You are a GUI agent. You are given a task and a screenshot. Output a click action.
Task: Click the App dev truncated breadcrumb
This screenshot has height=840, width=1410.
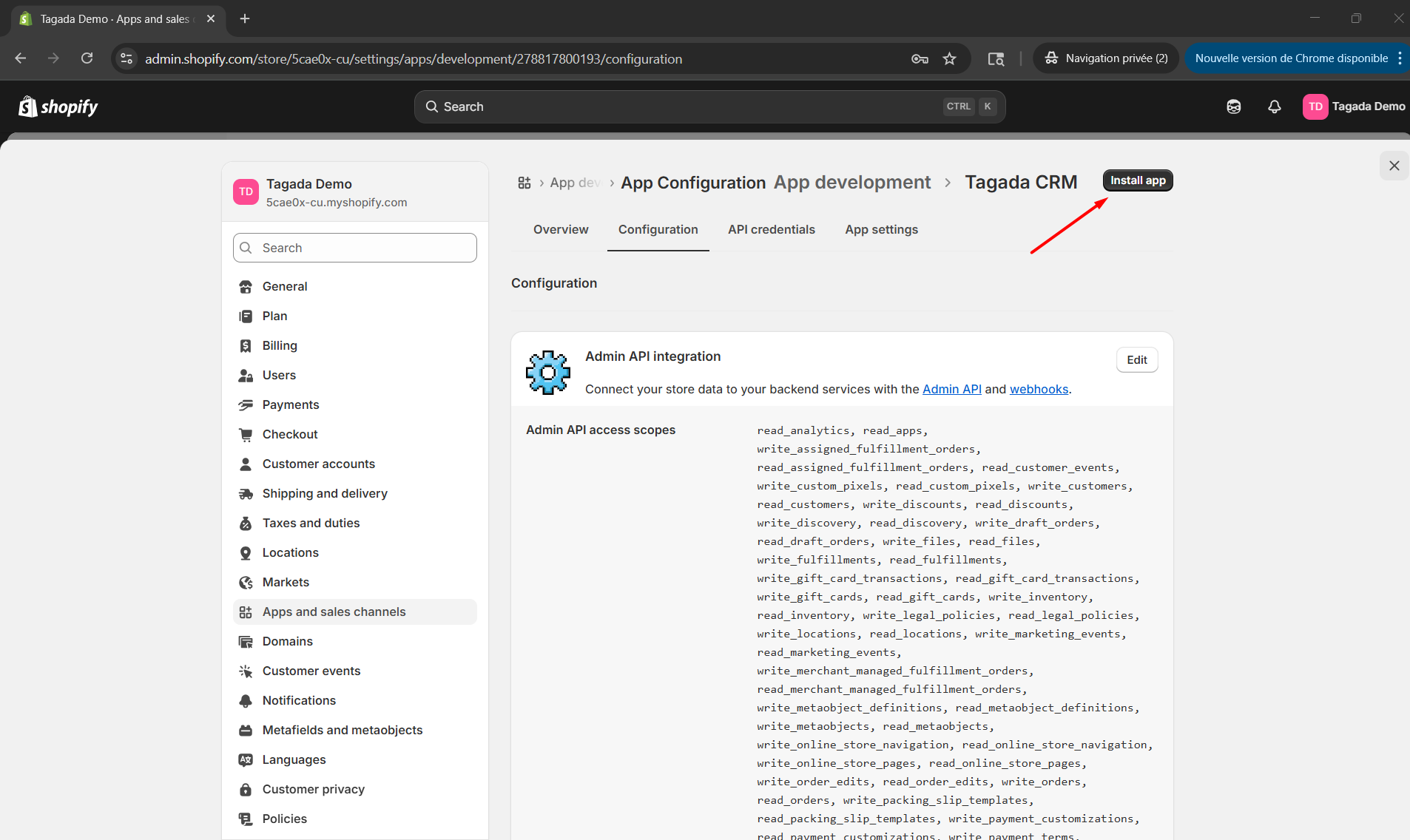[575, 183]
